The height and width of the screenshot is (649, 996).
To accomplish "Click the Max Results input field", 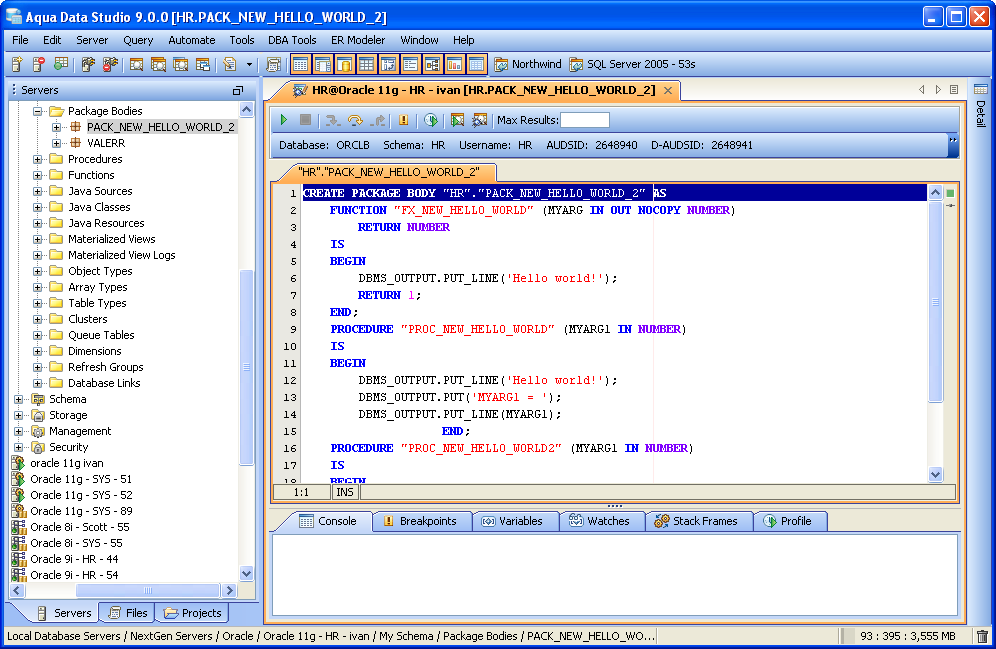I will [x=584, y=120].
